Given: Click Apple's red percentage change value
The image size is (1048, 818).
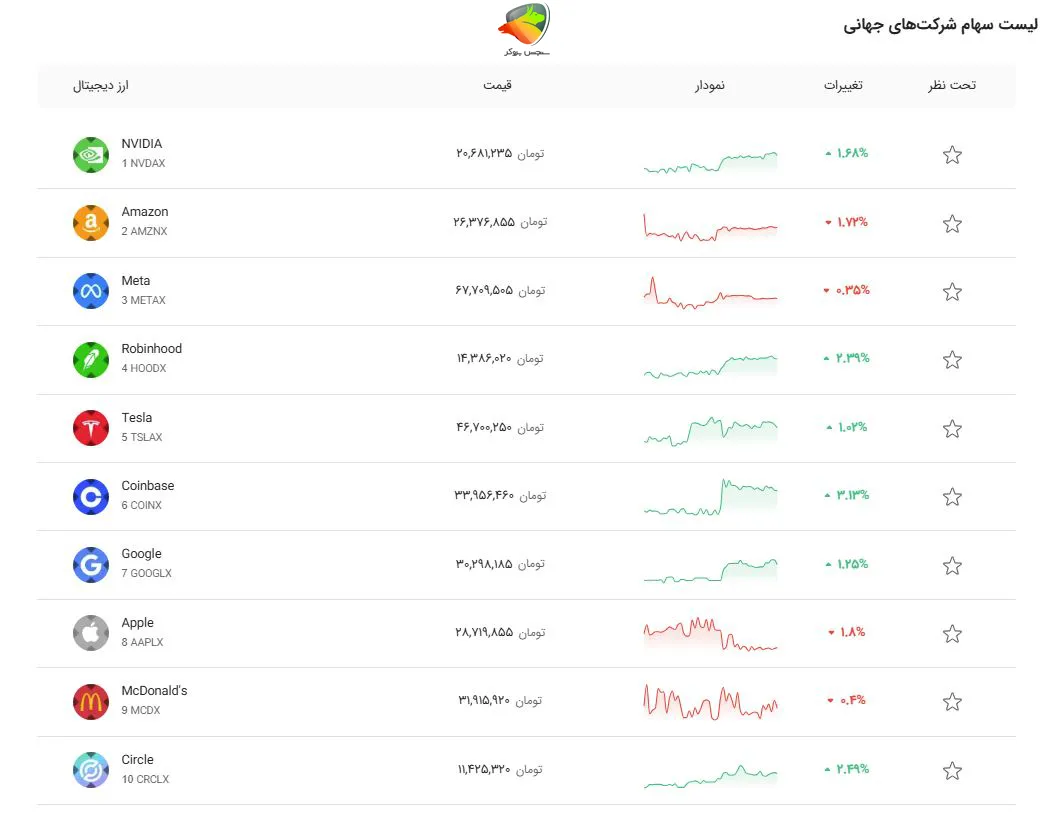Looking at the screenshot, I should (x=847, y=633).
